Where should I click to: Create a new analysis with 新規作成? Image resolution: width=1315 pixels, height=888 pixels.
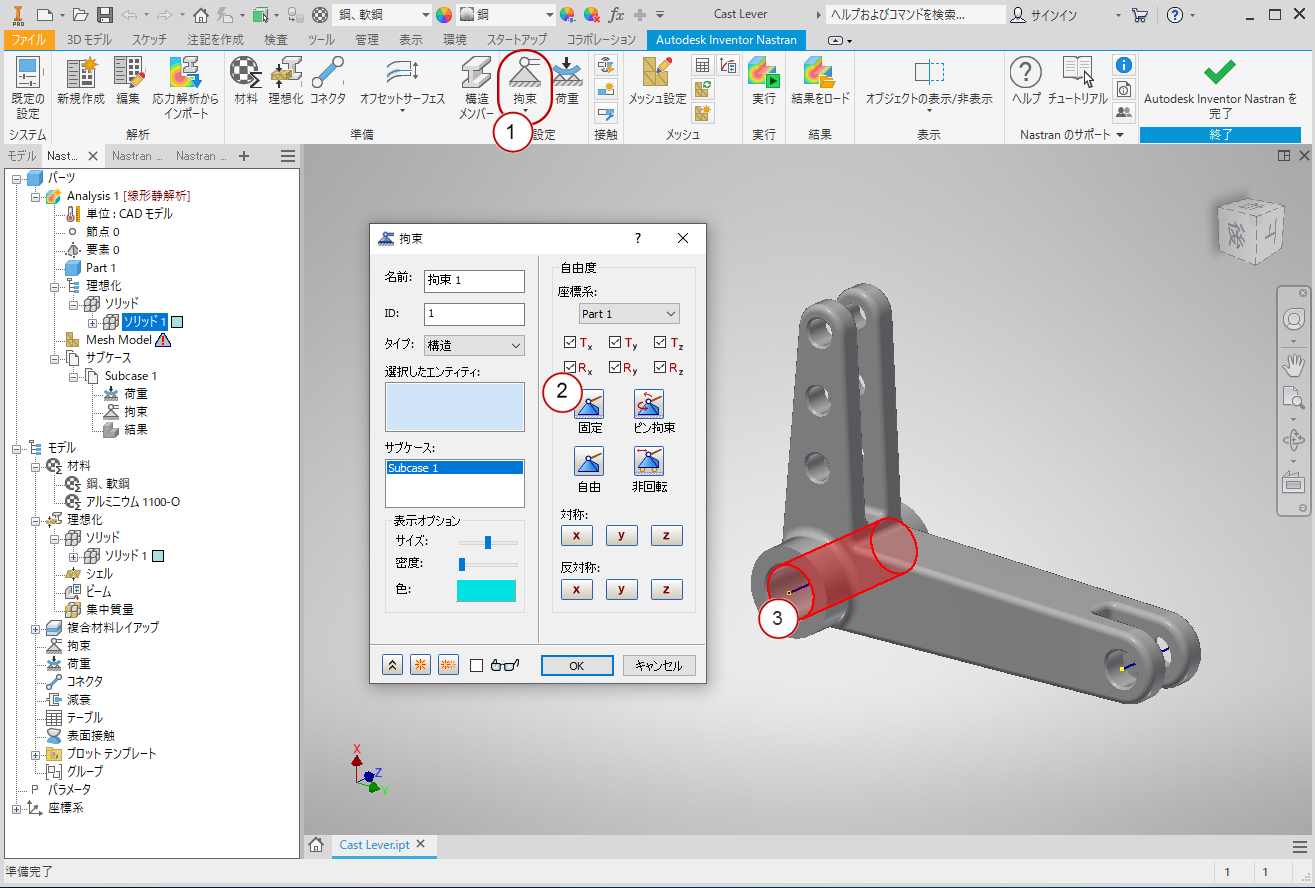tap(81, 82)
